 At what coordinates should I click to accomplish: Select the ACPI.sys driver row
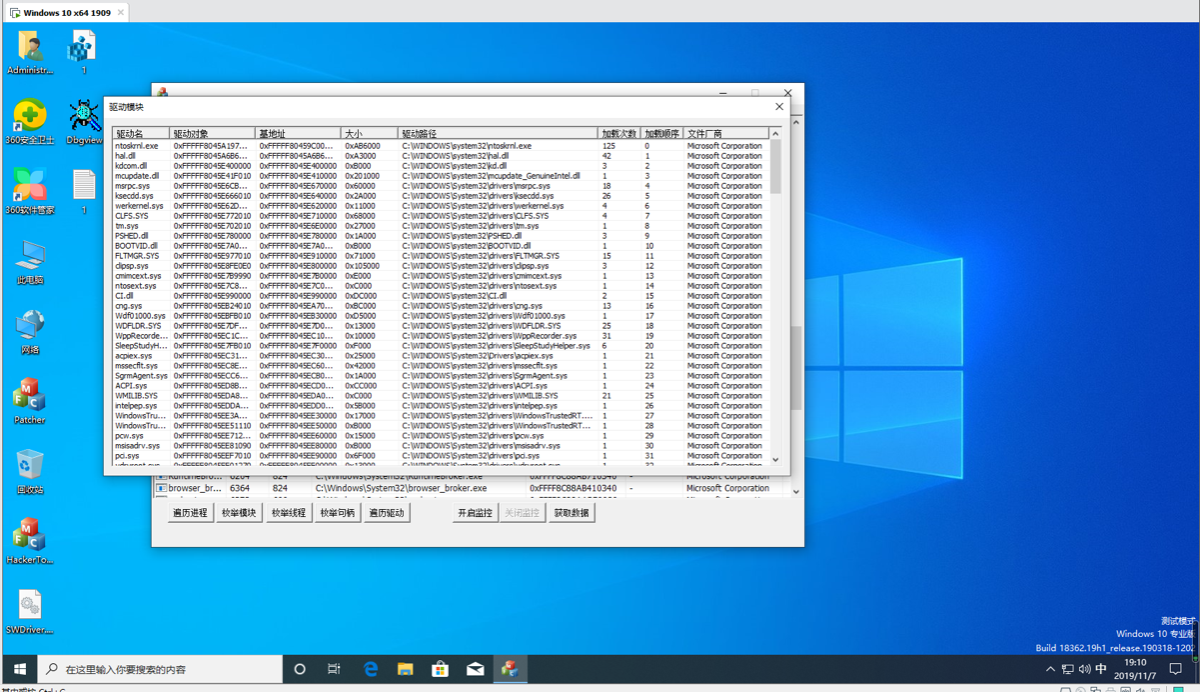coord(440,386)
